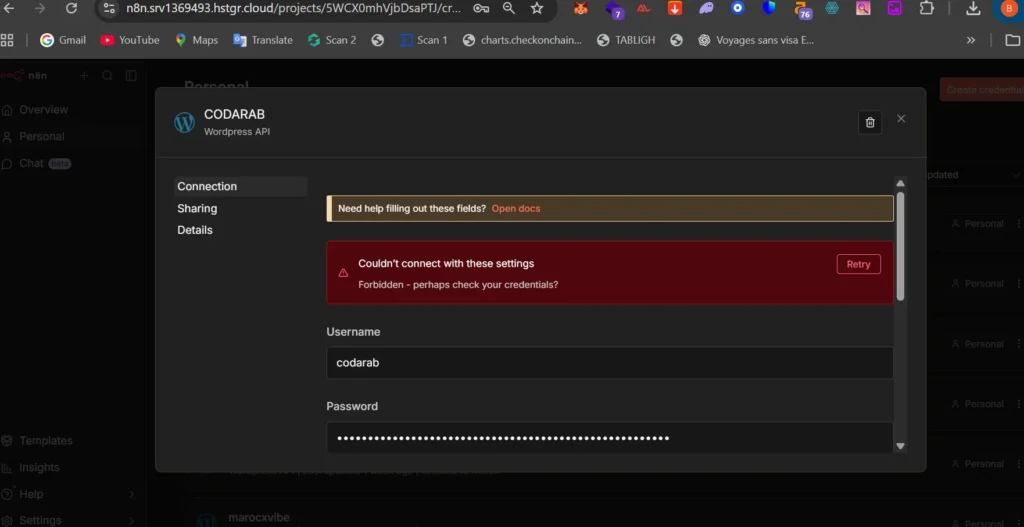Open All Bookmarks folder icon
1024x527 pixels.
click(1012, 40)
